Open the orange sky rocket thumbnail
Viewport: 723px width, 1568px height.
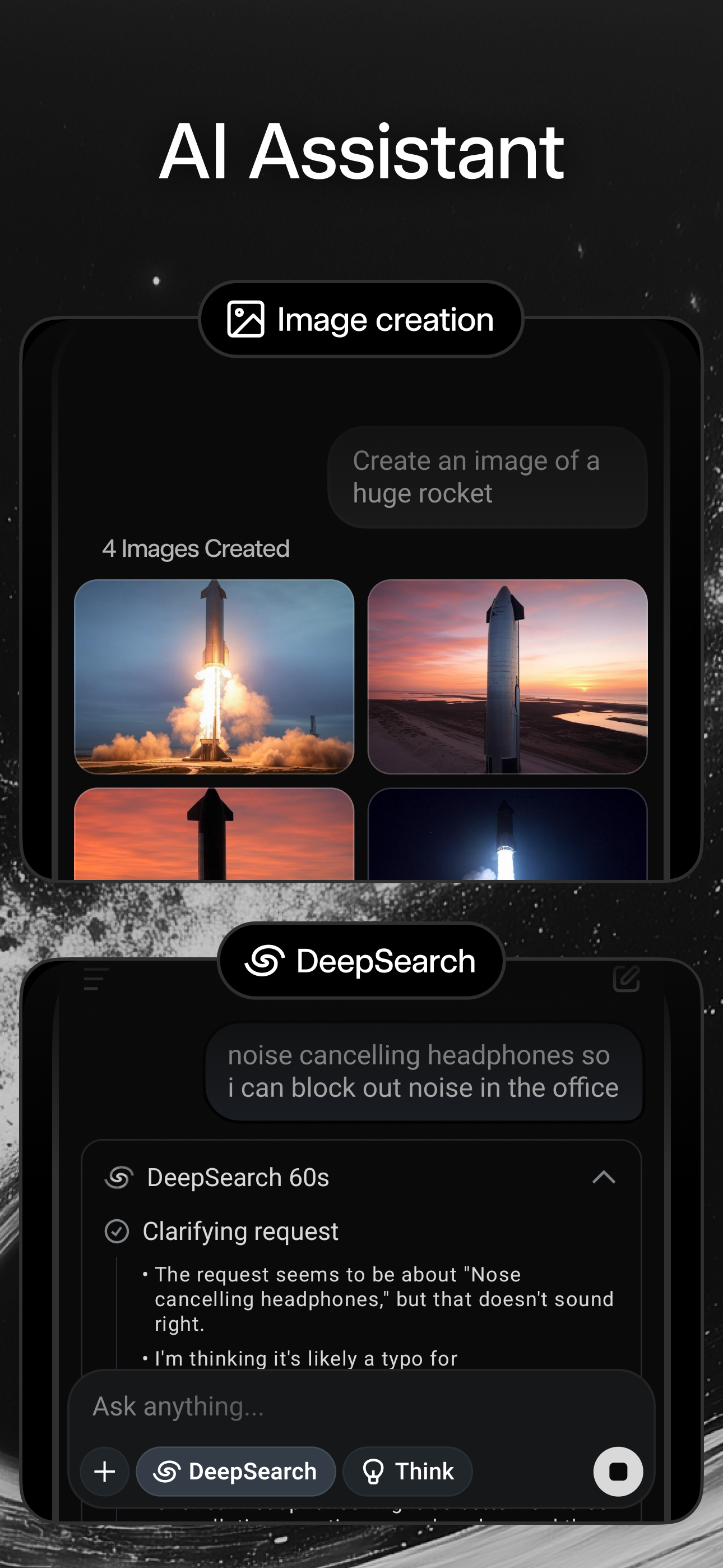click(x=214, y=833)
